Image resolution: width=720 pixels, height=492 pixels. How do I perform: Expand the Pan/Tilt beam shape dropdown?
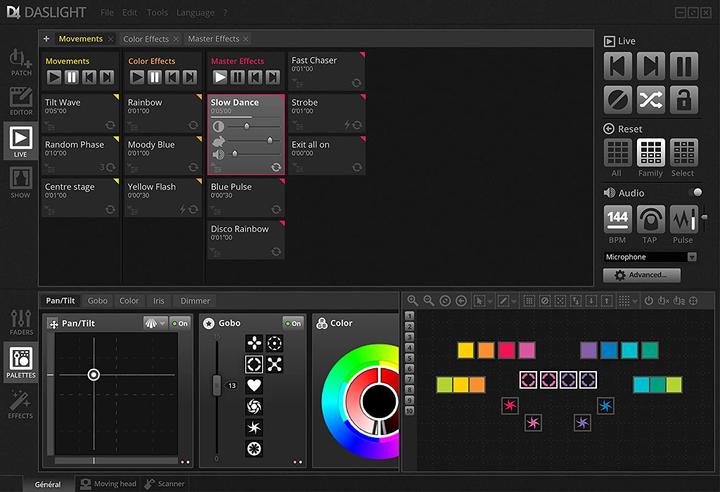click(155, 323)
